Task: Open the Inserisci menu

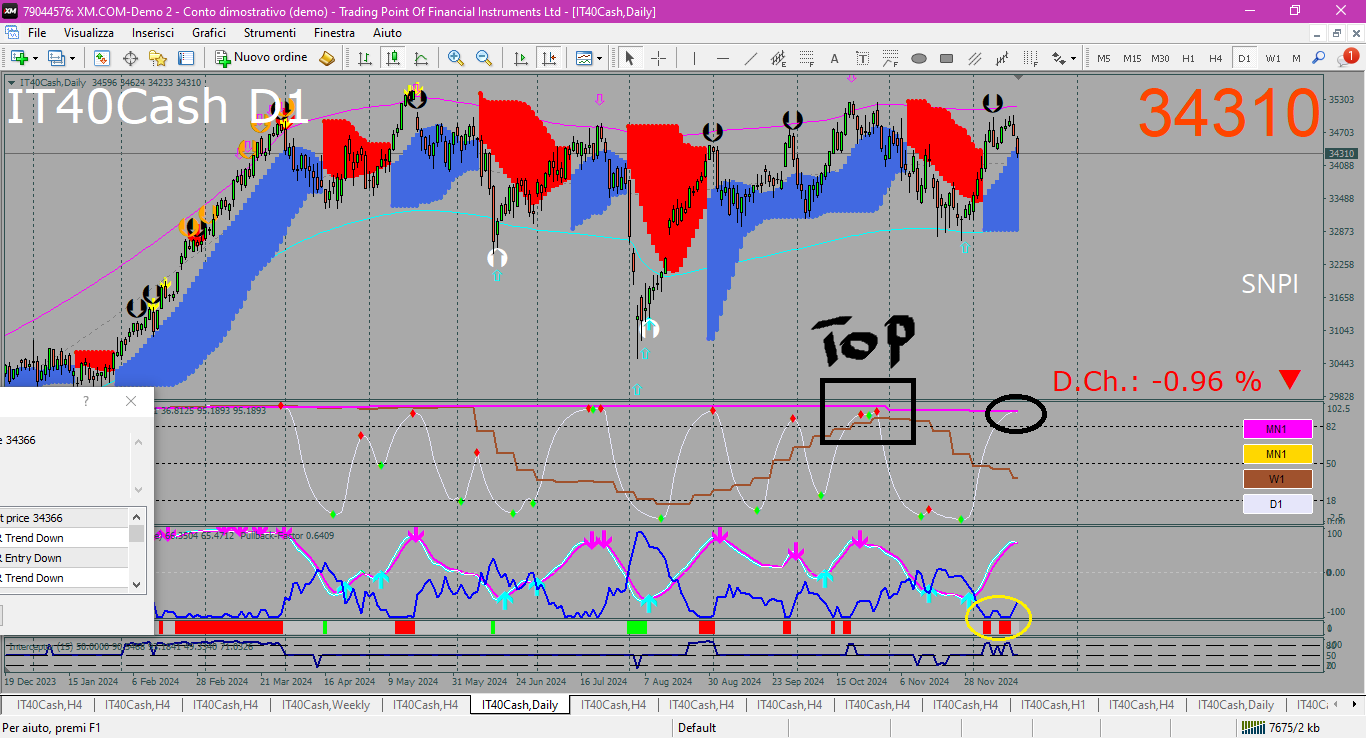Action: point(152,33)
